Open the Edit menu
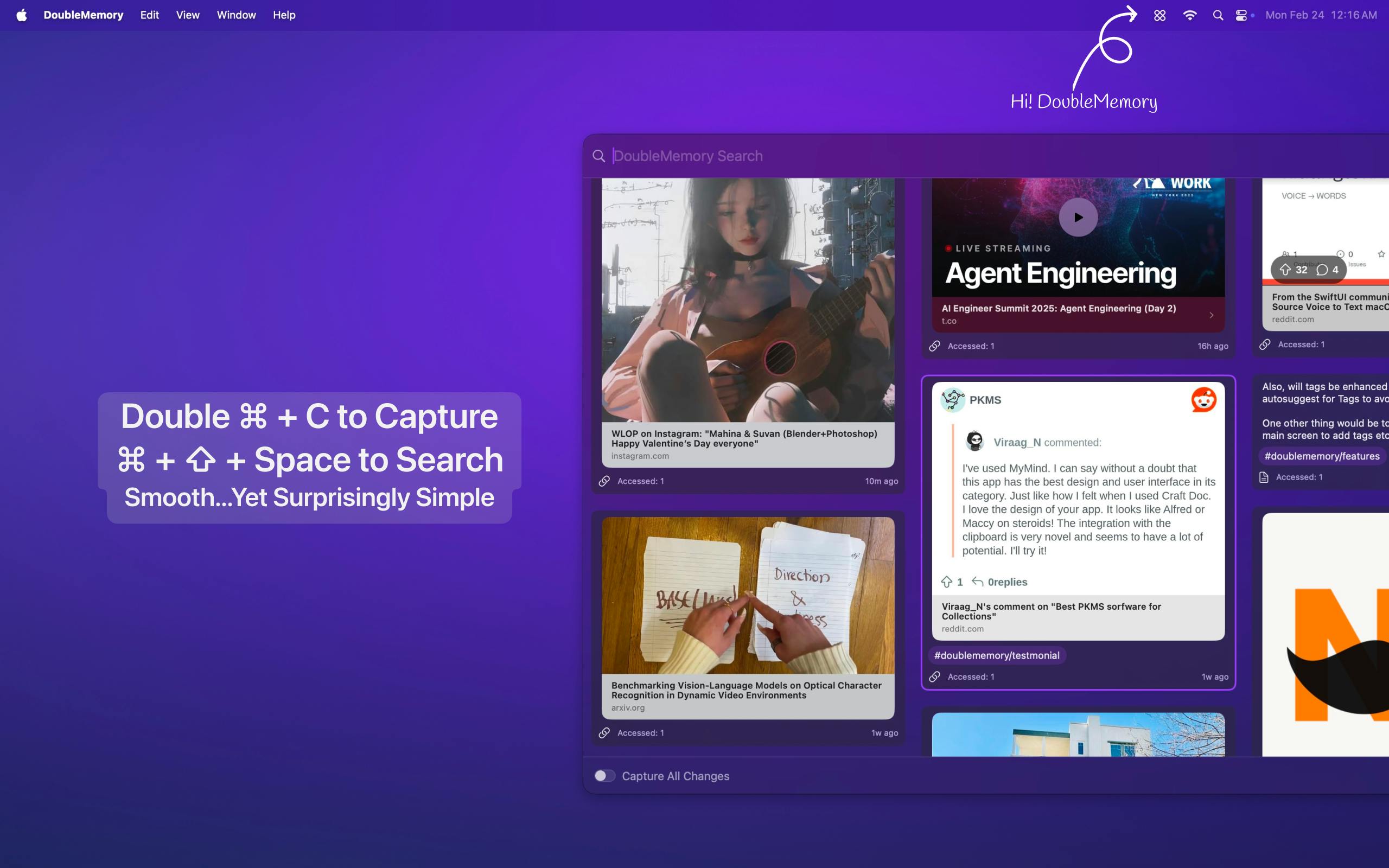Screen dimensions: 1389x868 [x=149, y=15]
